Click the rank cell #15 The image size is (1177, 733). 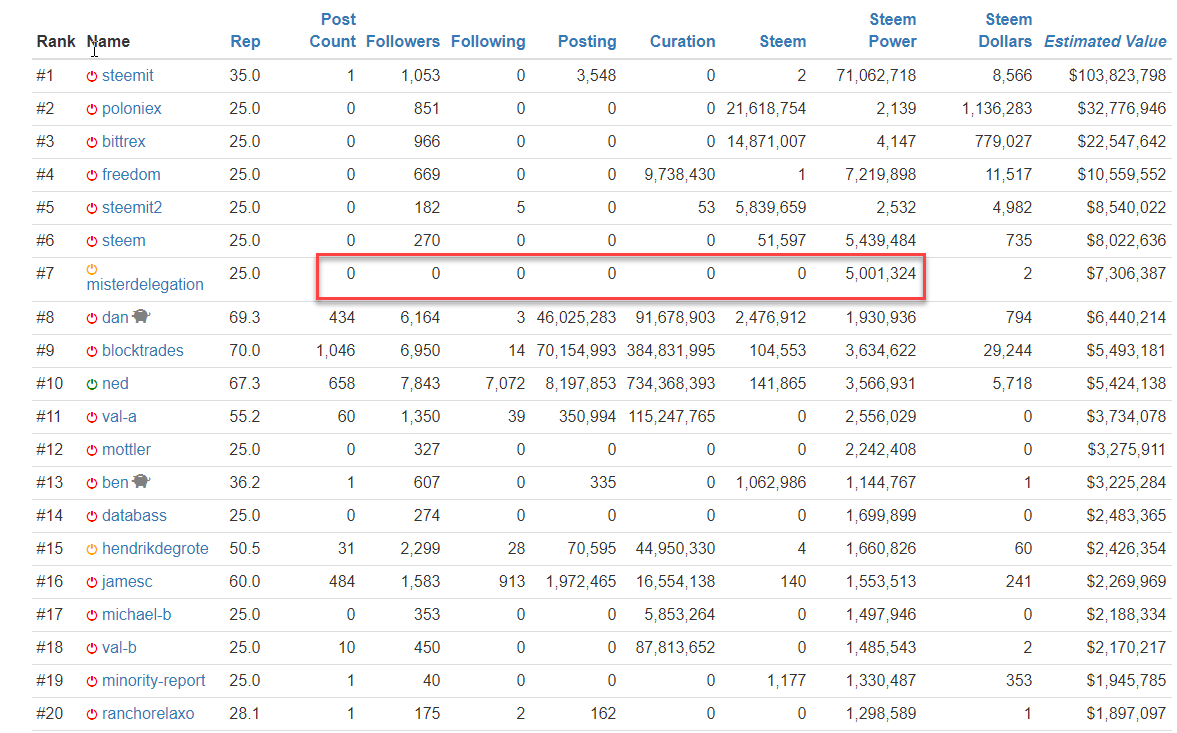(50, 549)
